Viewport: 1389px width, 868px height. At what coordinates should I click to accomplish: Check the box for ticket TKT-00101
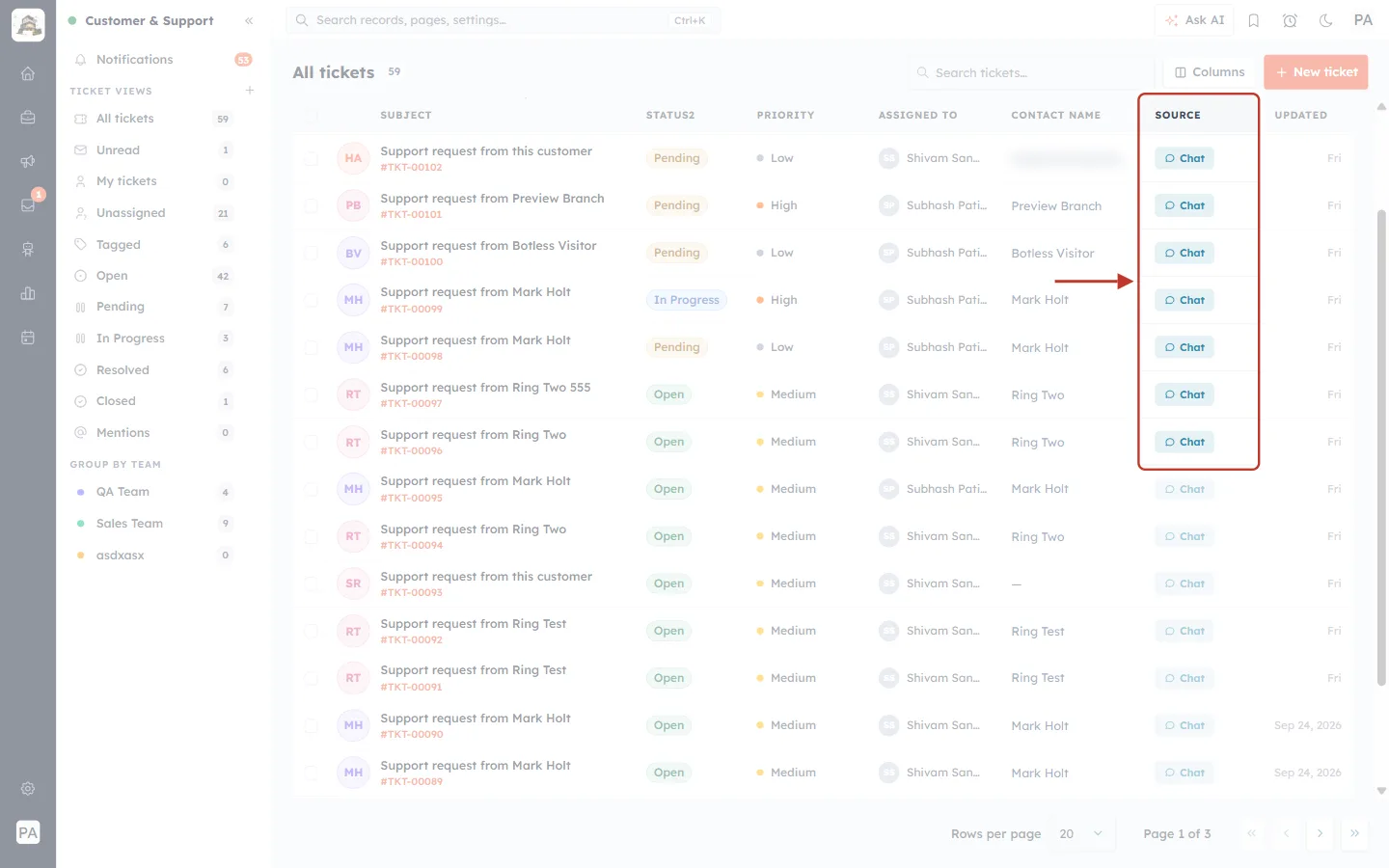(312, 205)
